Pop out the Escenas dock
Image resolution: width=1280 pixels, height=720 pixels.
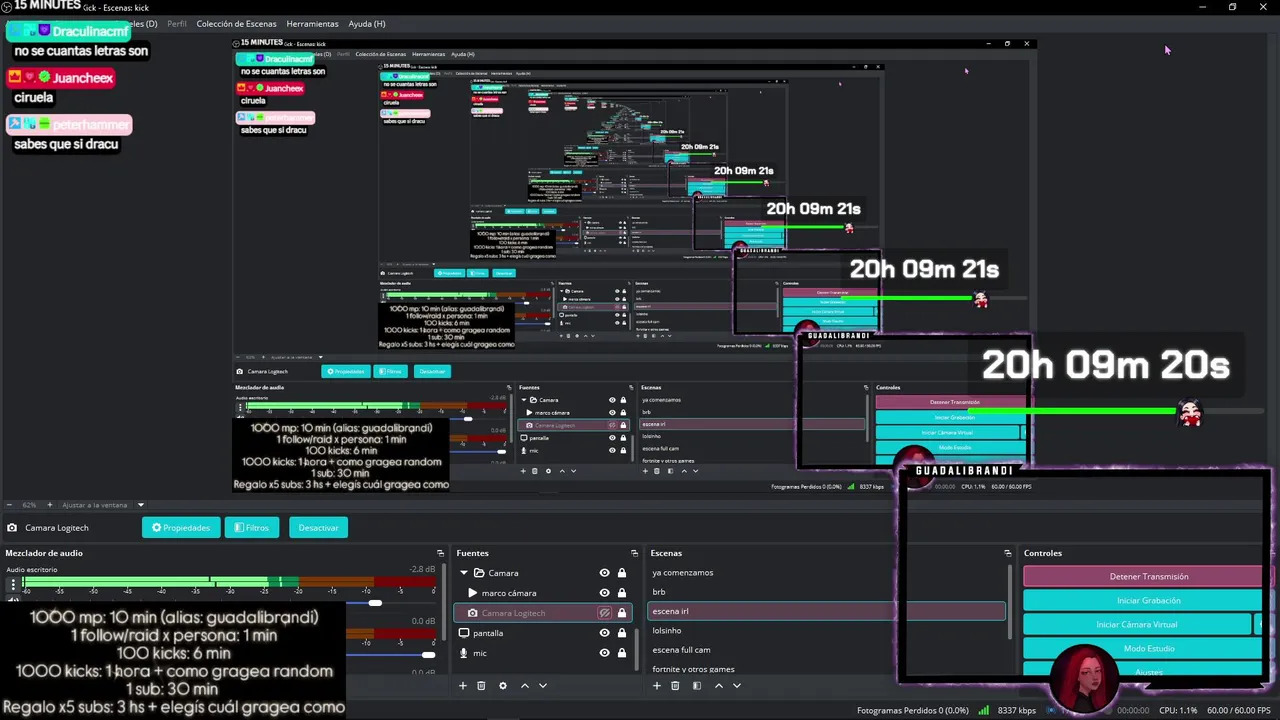(x=1008, y=553)
